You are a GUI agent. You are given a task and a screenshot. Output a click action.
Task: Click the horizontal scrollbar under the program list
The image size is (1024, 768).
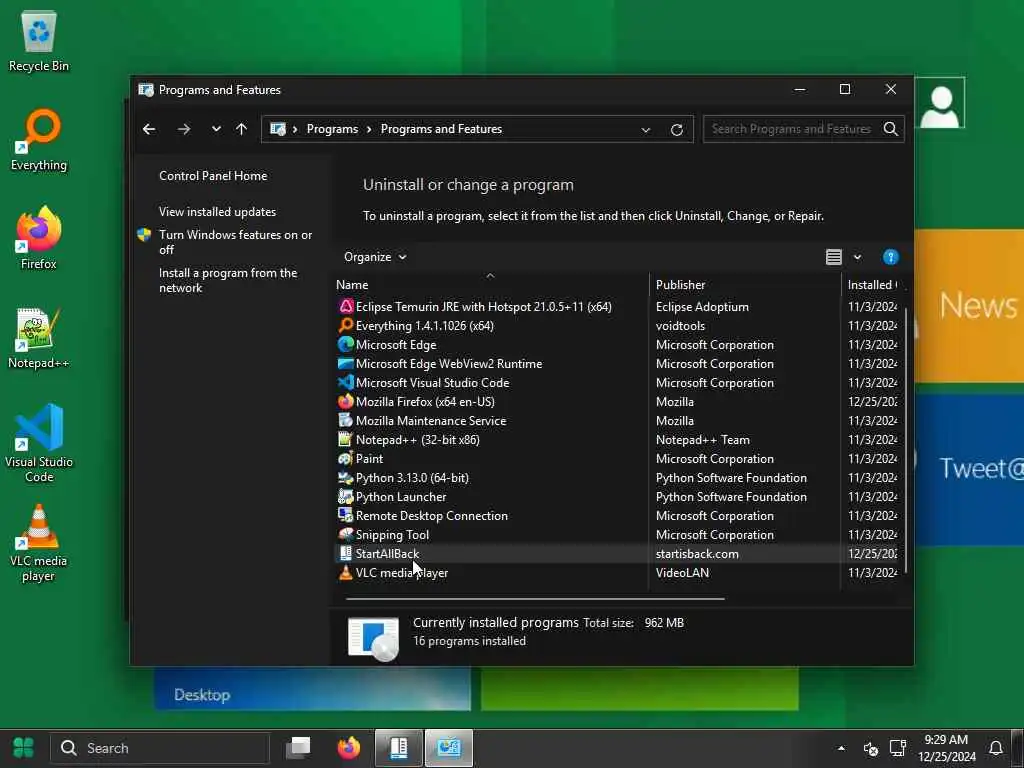536,598
